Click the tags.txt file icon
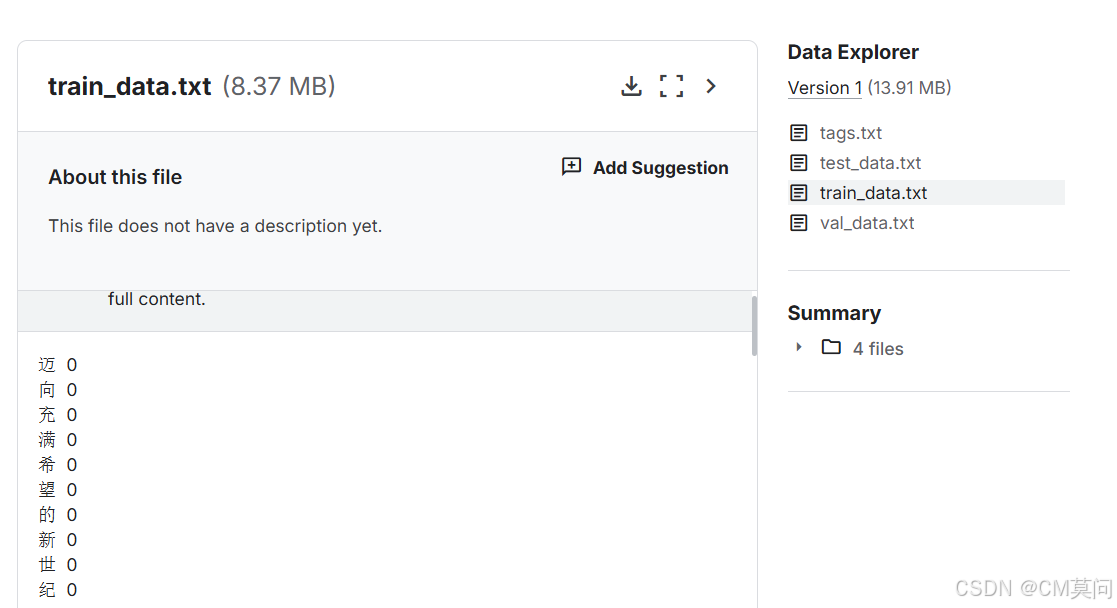This screenshot has width=1117, height=608. click(799, 133)
